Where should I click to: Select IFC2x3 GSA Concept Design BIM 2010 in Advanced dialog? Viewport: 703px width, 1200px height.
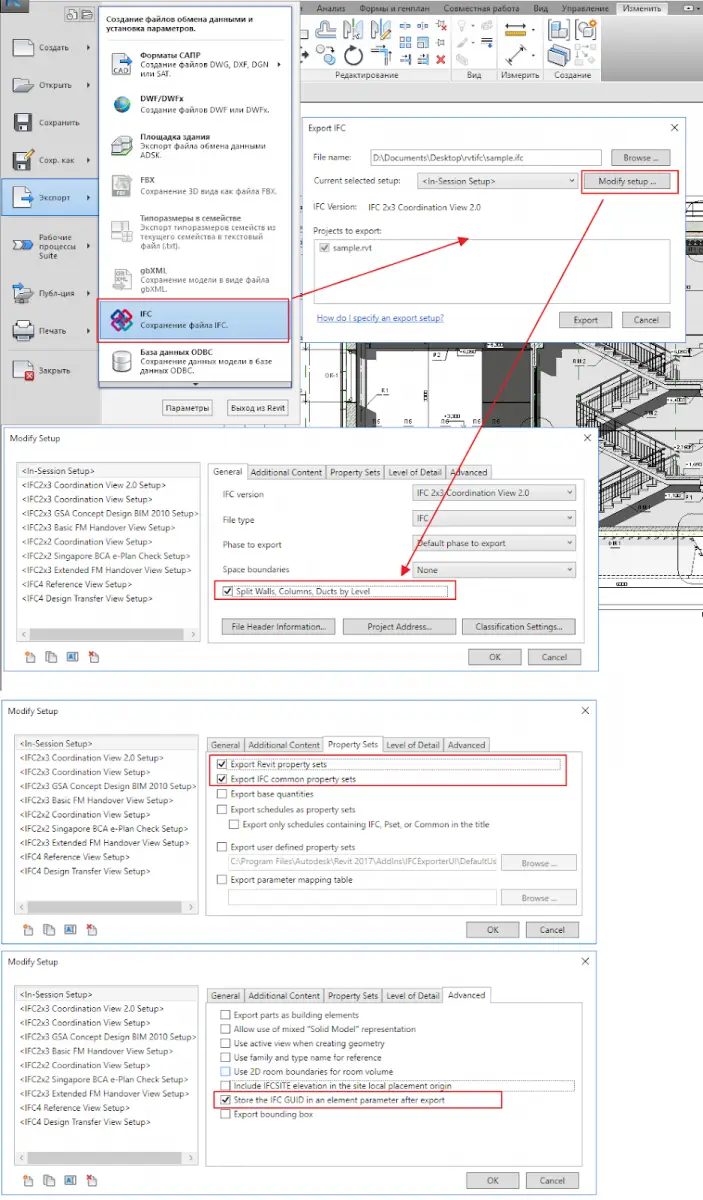point(109,1037)
